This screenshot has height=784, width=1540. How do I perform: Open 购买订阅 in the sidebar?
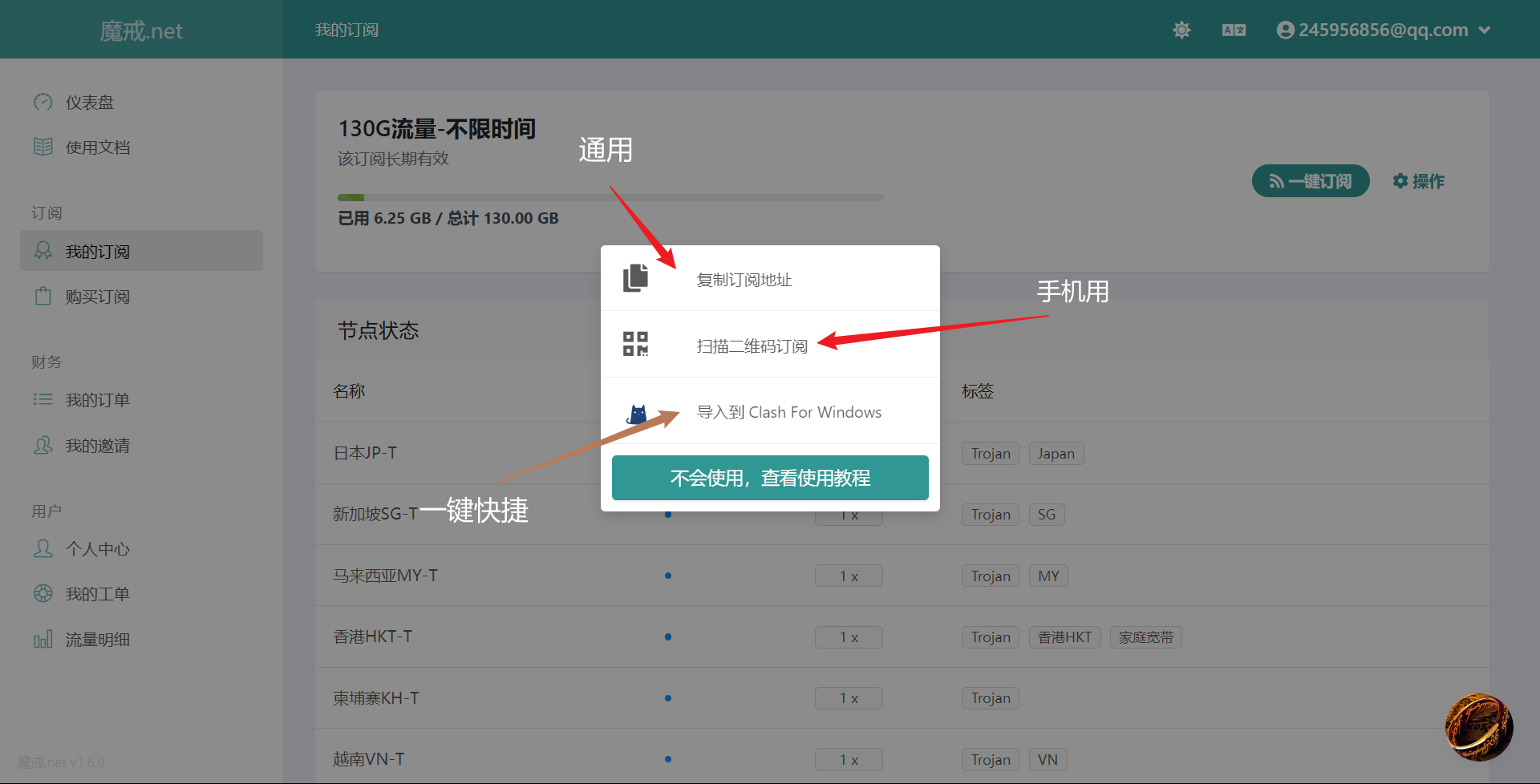coord(141,296)
